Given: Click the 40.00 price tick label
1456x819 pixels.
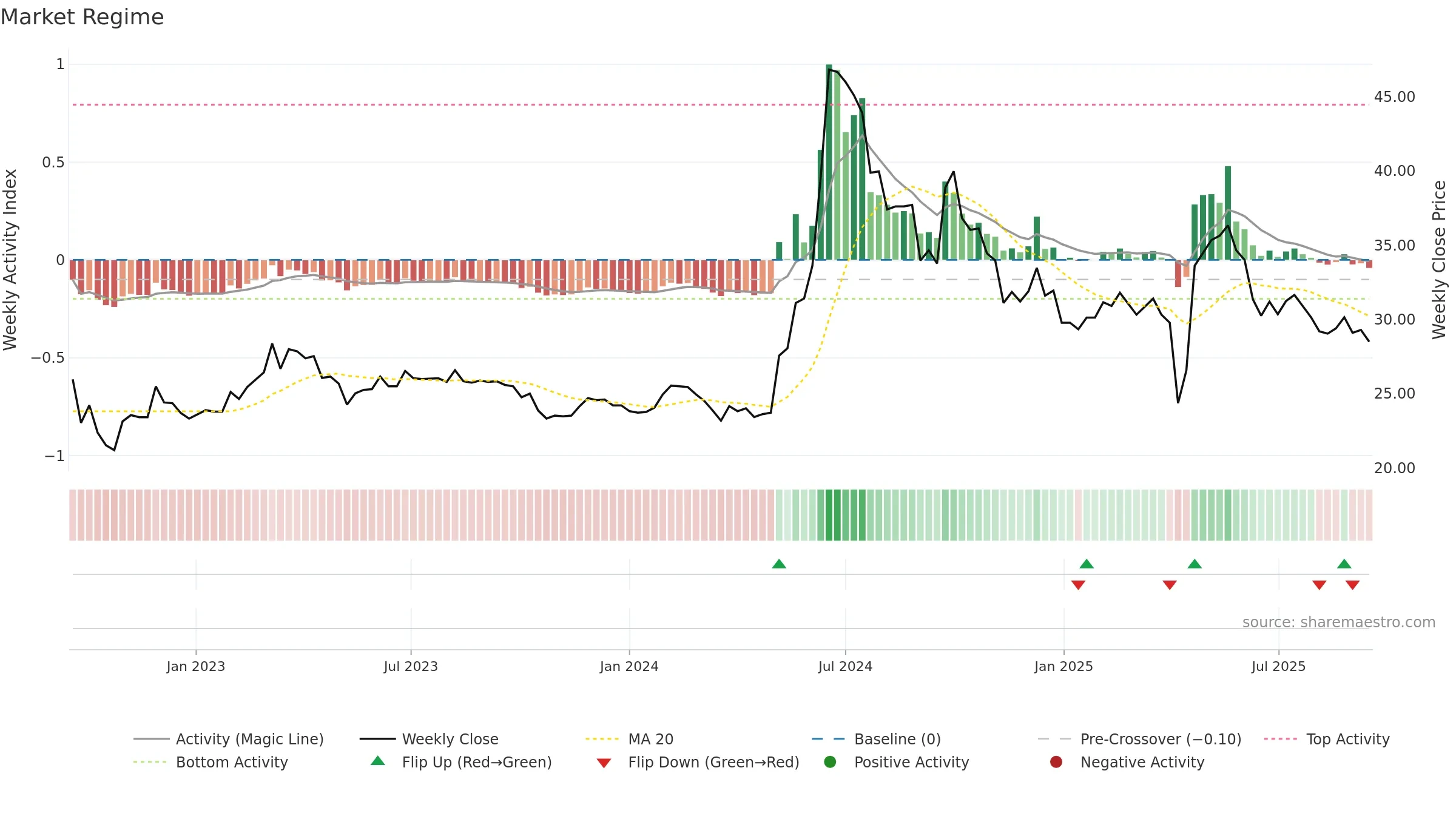Looking at the screenshot, I should [x=1394, y=171].
